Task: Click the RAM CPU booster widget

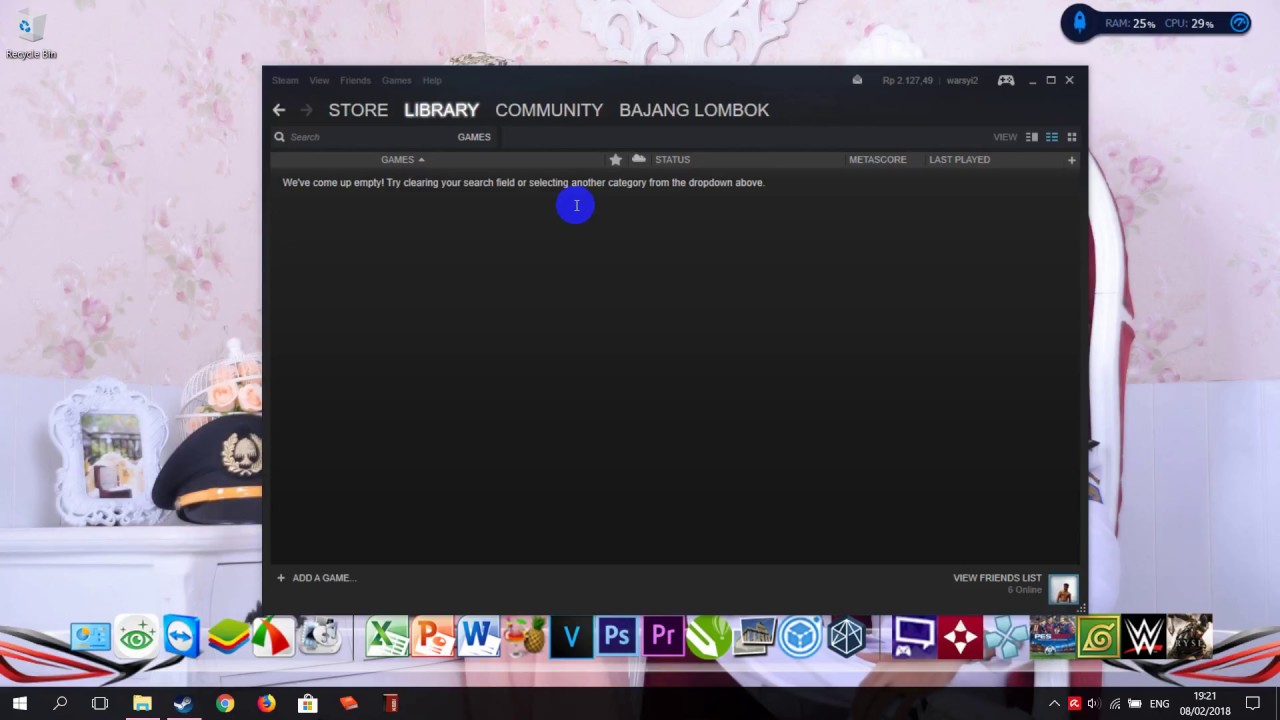Action: (x=1157, y=23)
